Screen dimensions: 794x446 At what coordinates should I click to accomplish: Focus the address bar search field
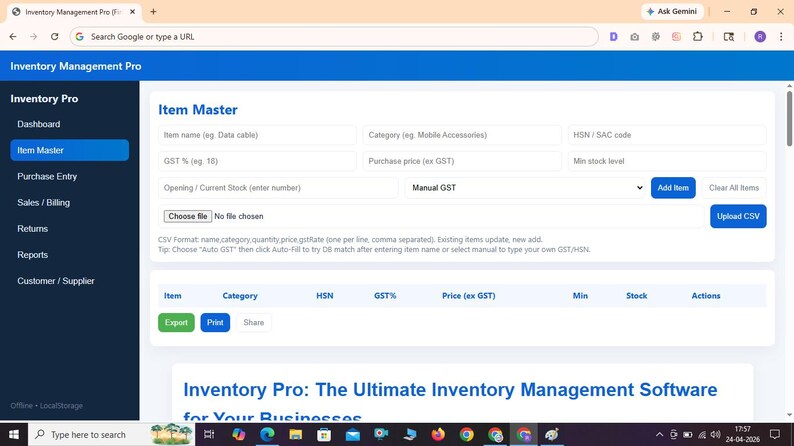coord(334,36)
